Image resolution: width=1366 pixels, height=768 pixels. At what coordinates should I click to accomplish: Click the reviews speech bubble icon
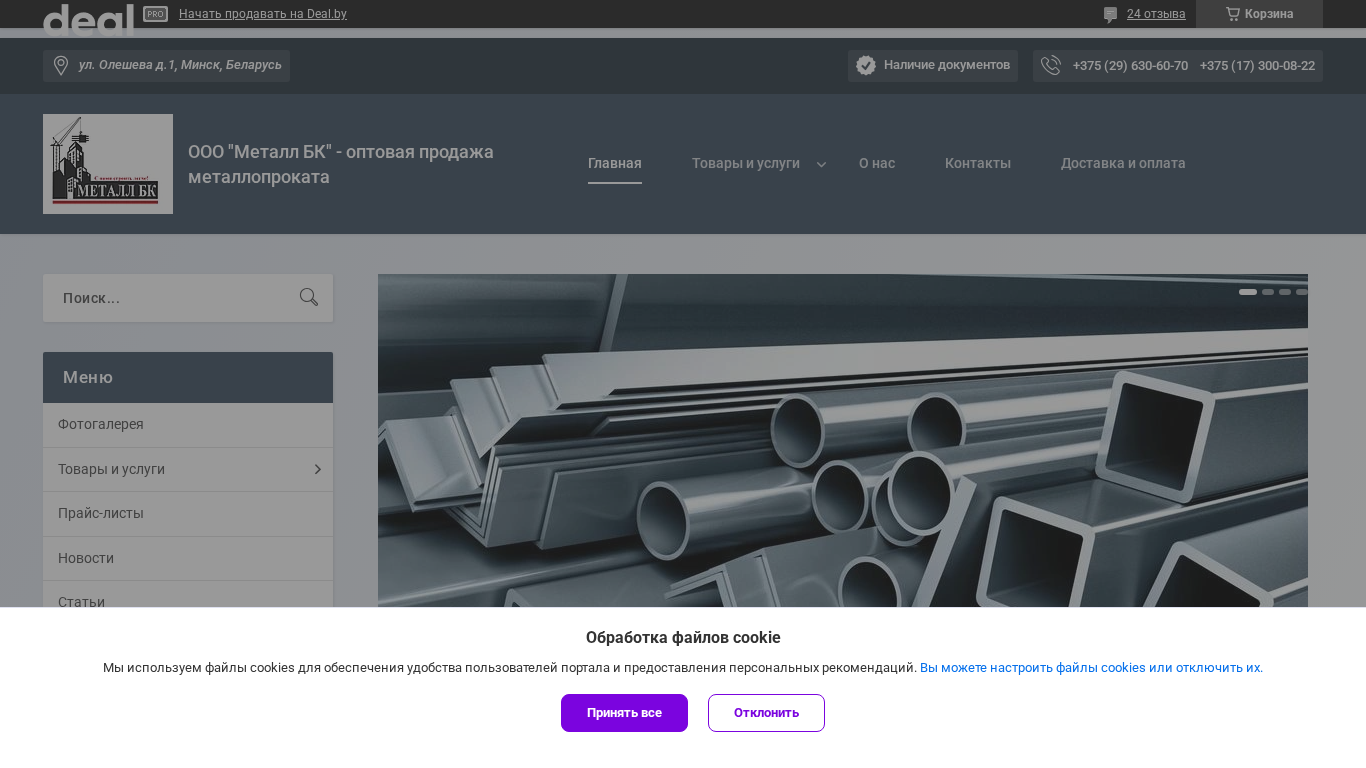point(1110,15)
